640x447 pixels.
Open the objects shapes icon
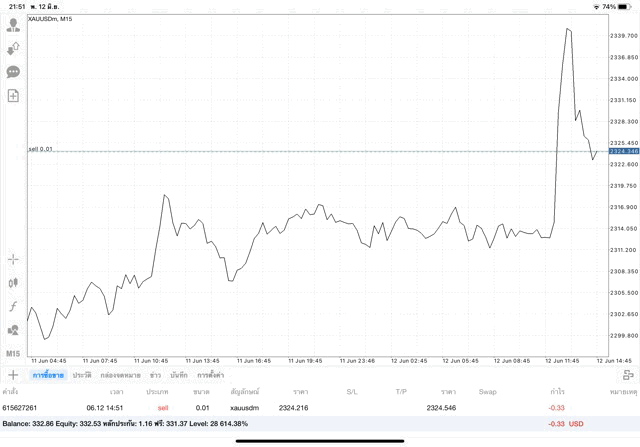(13, 330)
